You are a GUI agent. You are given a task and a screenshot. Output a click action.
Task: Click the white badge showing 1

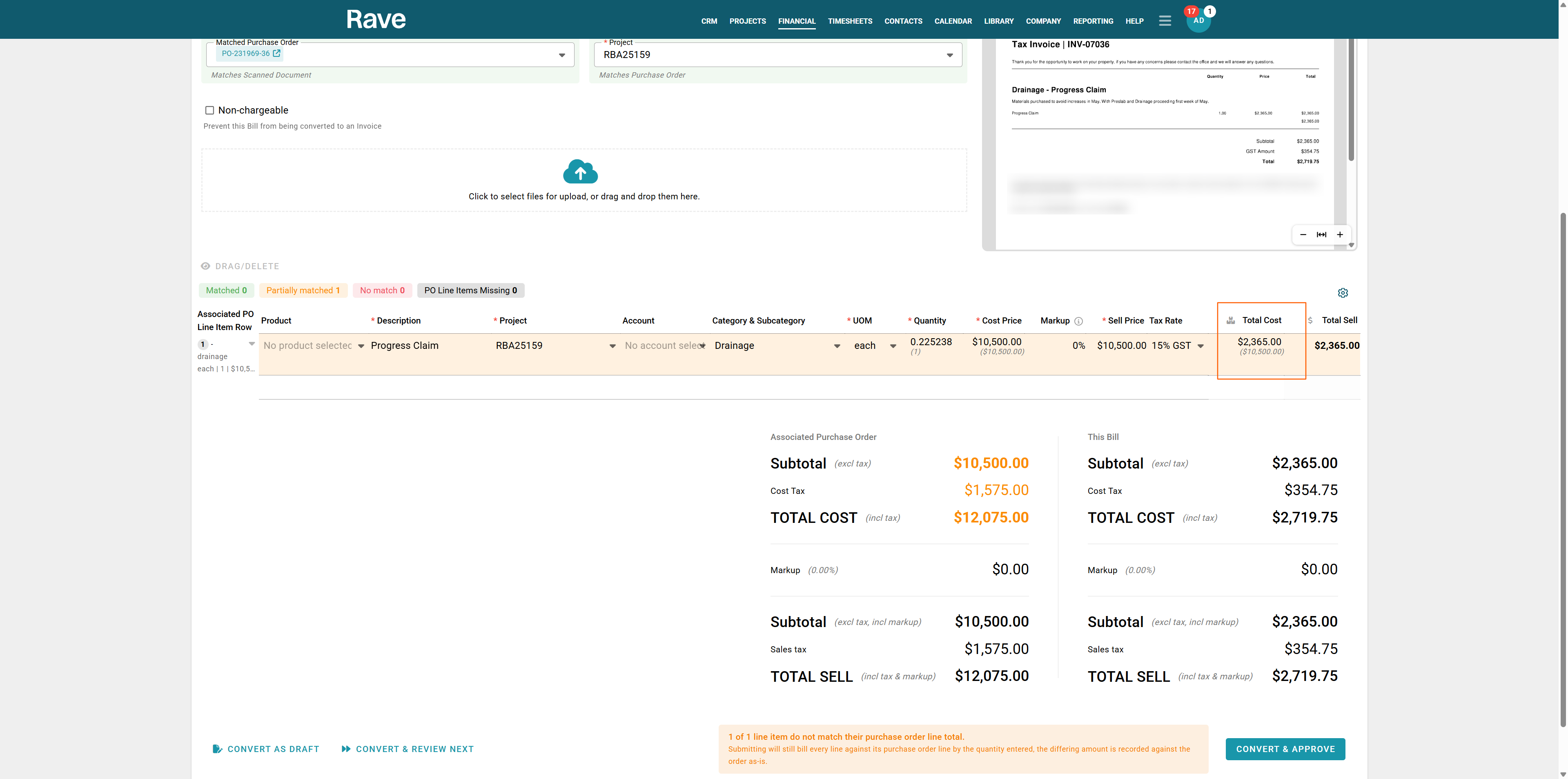tap(1210, 11)
